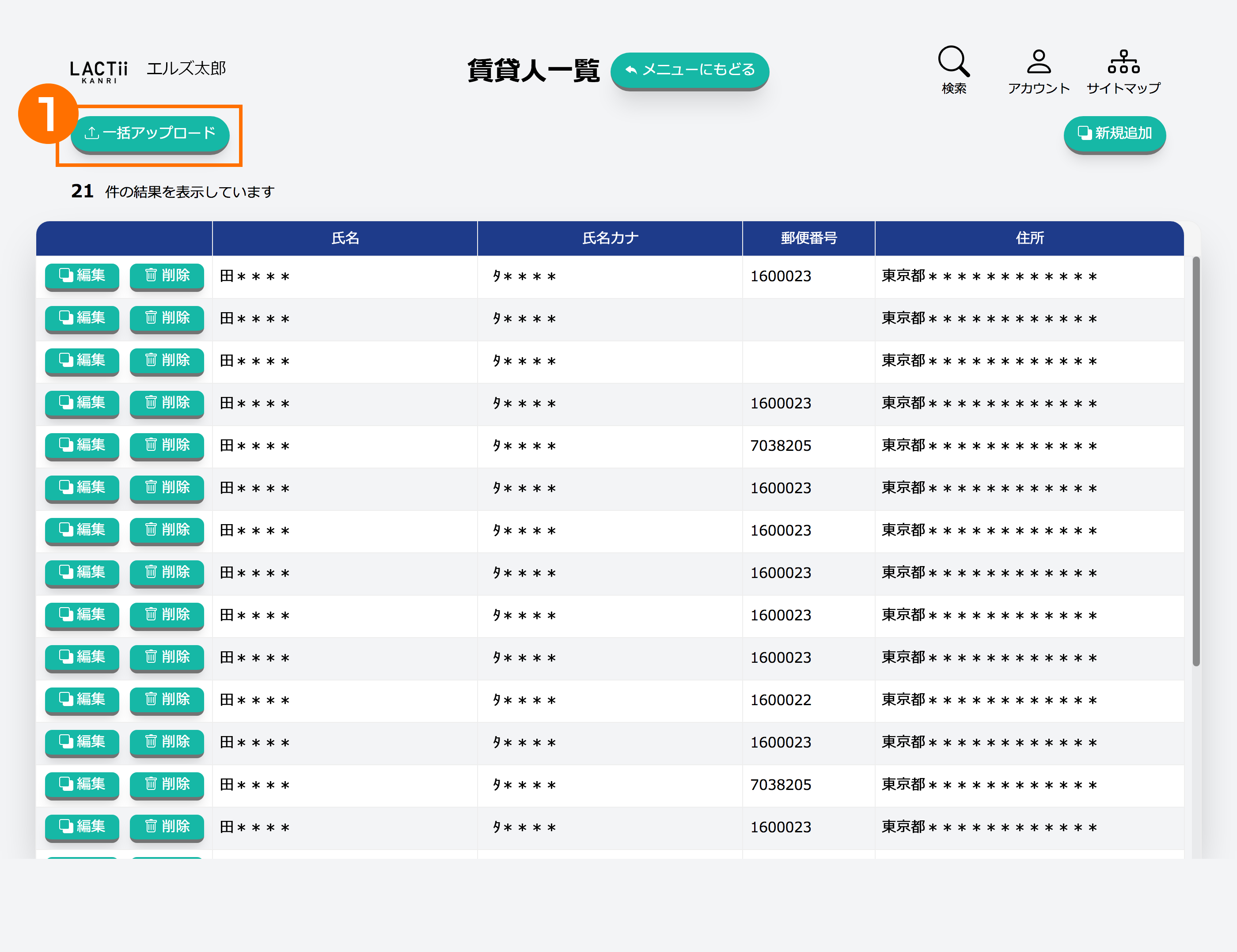Click the name column header
Image resolution: width=1237 pixels, height=952 pixels.
click(x=345, y=238)
